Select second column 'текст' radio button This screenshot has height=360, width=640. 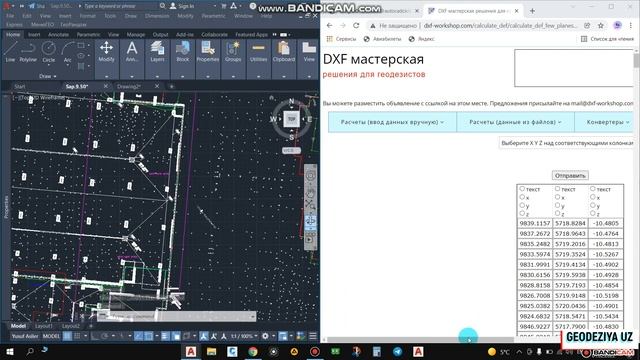[557, 189]
